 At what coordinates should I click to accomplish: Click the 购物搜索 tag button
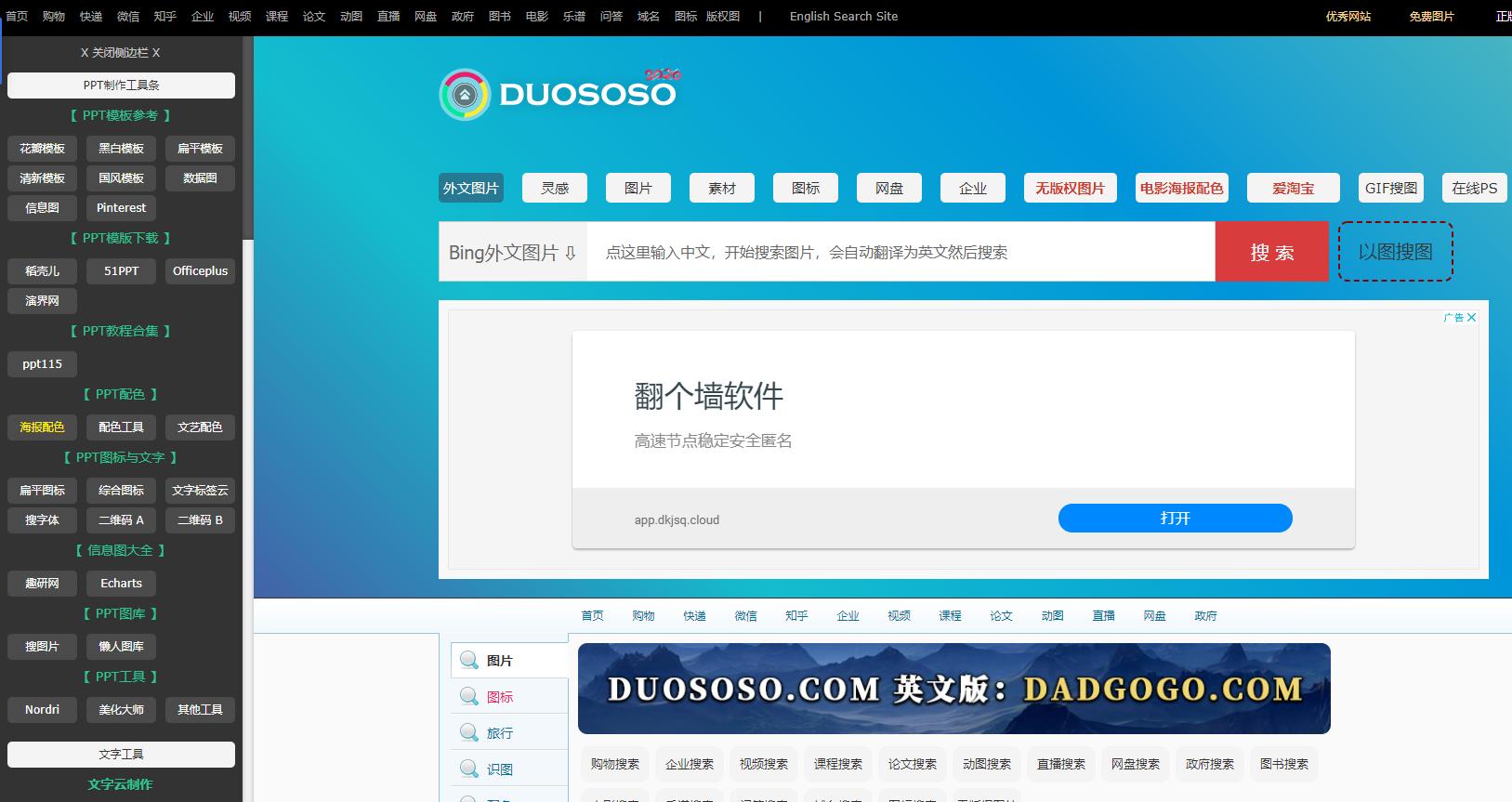(615, 764)
